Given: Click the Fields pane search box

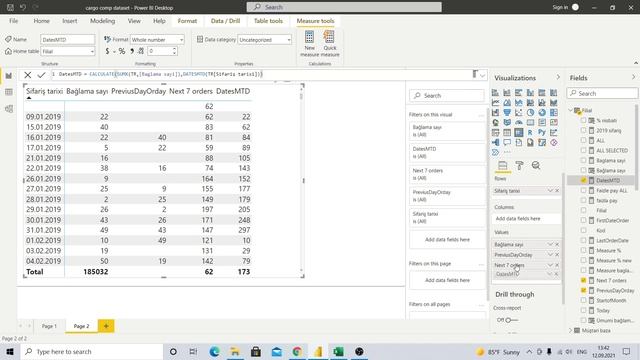Looking at the screenshot, I should (x=602, y=93).
